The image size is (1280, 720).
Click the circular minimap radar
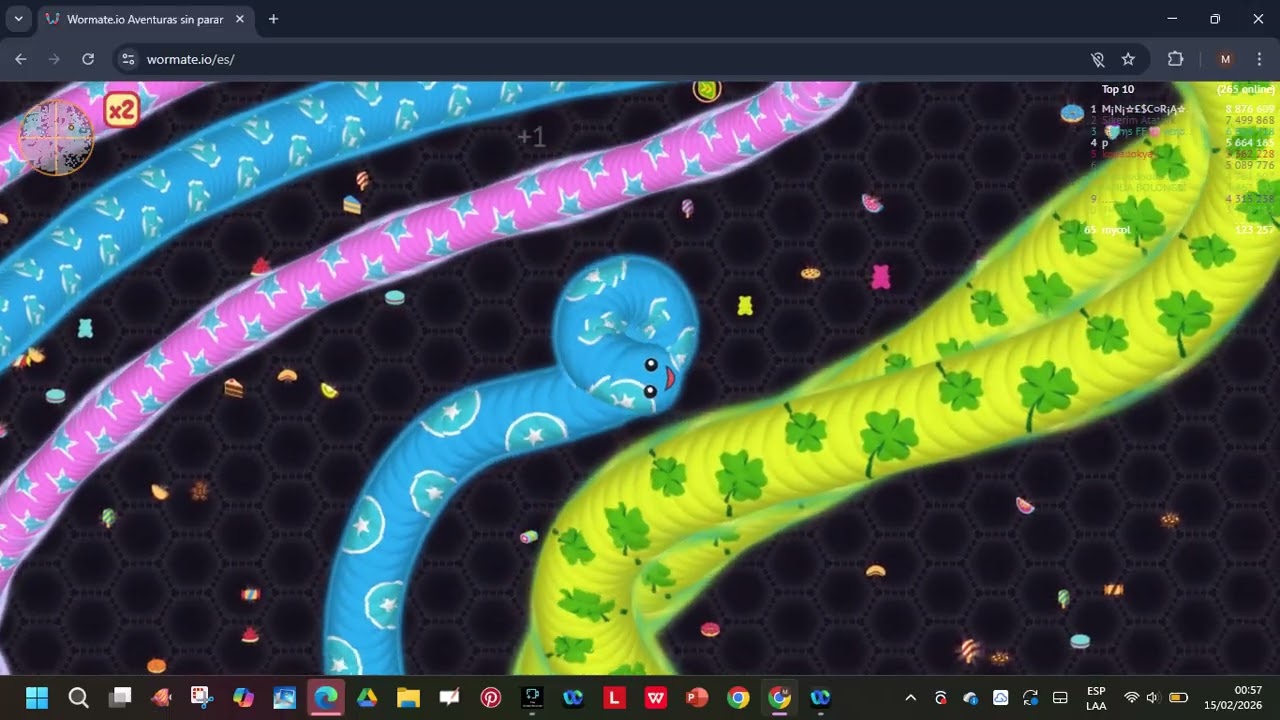pos(57,137)
